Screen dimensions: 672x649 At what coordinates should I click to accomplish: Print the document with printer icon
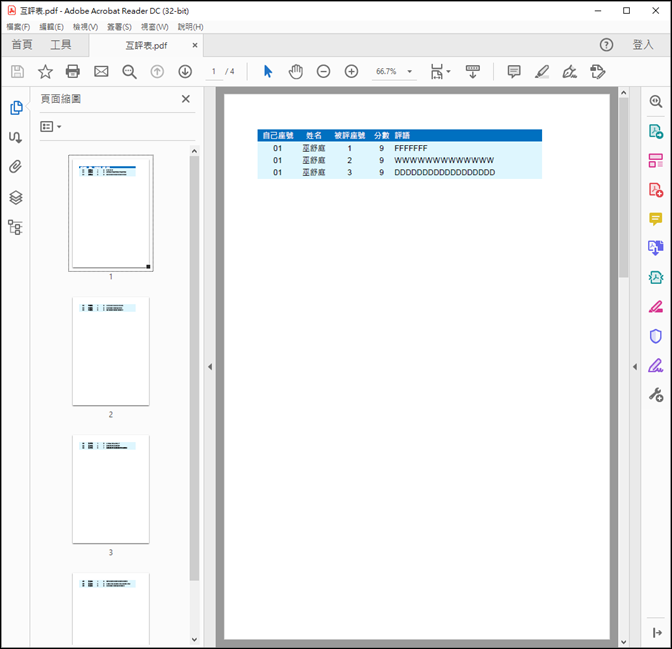pos(73,72)
